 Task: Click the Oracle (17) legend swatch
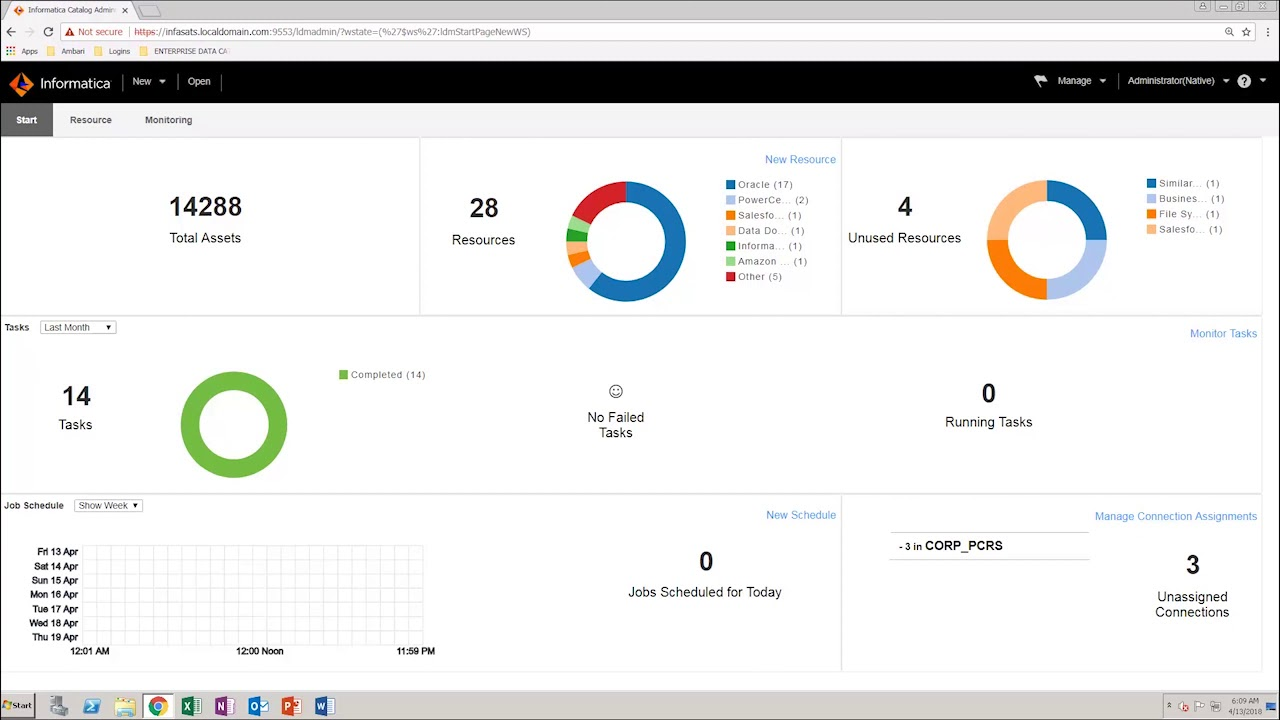point(731,184)
